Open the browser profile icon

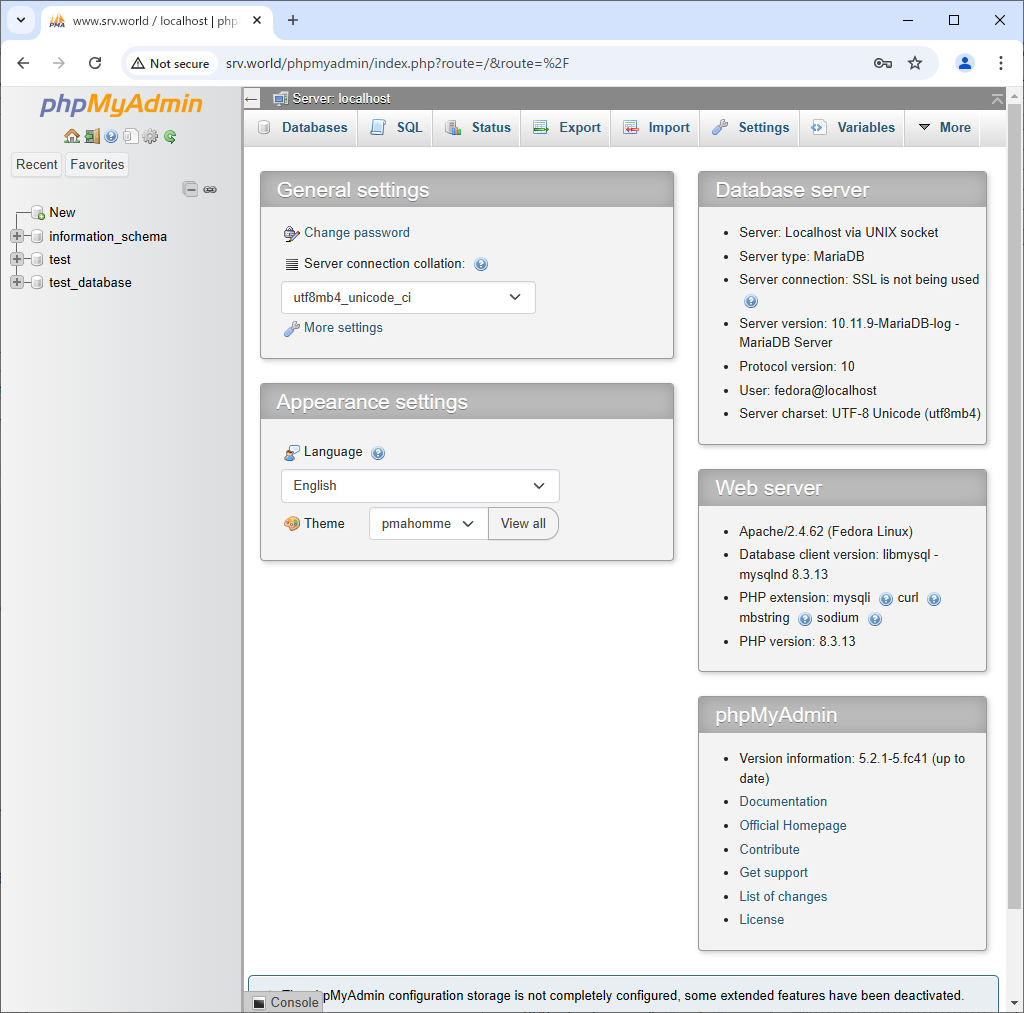pos(965,63)
